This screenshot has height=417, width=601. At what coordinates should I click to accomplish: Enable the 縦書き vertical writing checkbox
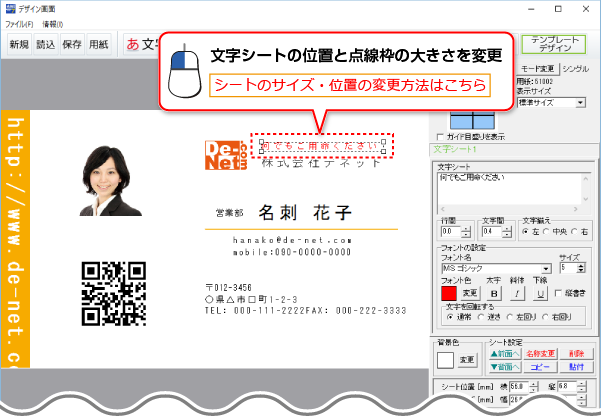click(558, 293)
